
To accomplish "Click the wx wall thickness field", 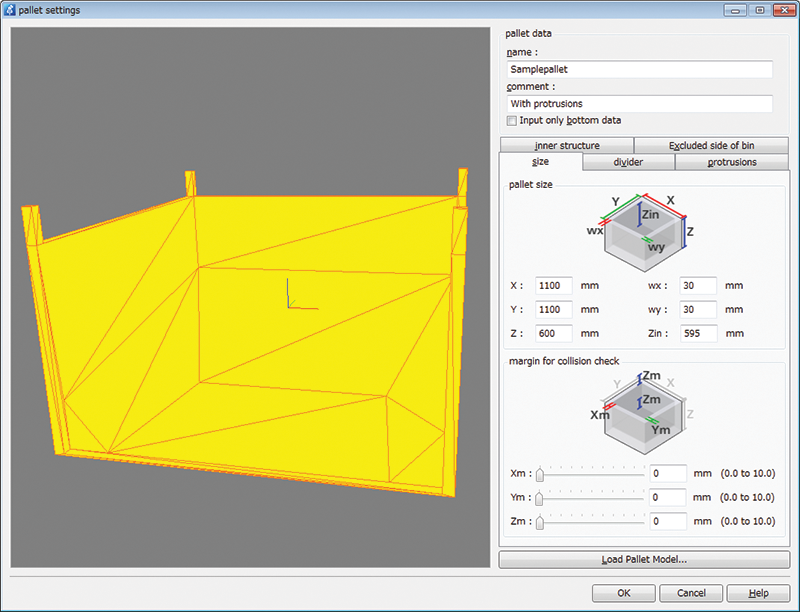I will coord(698,286).
